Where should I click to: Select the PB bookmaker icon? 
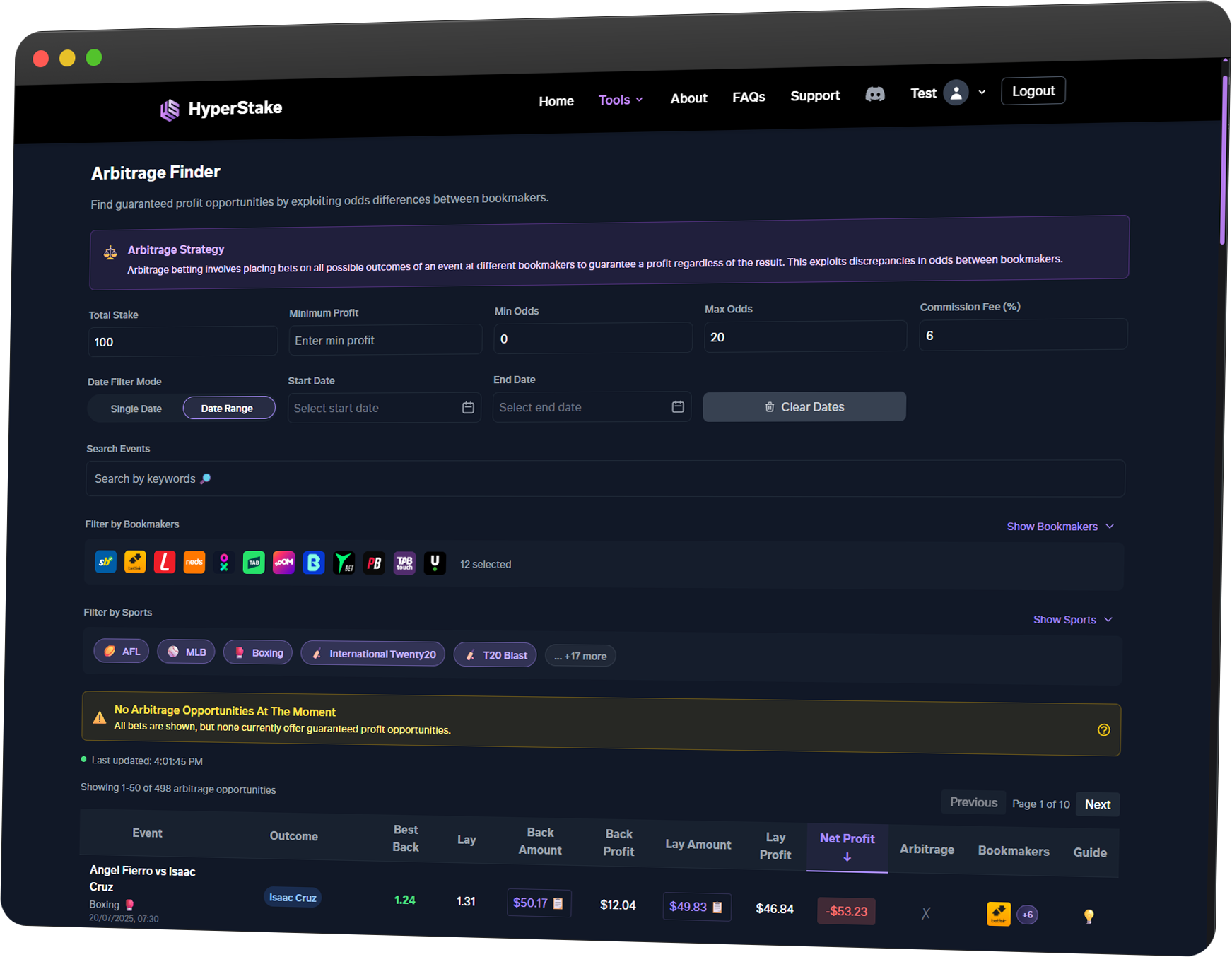click(x=375, y=563)
